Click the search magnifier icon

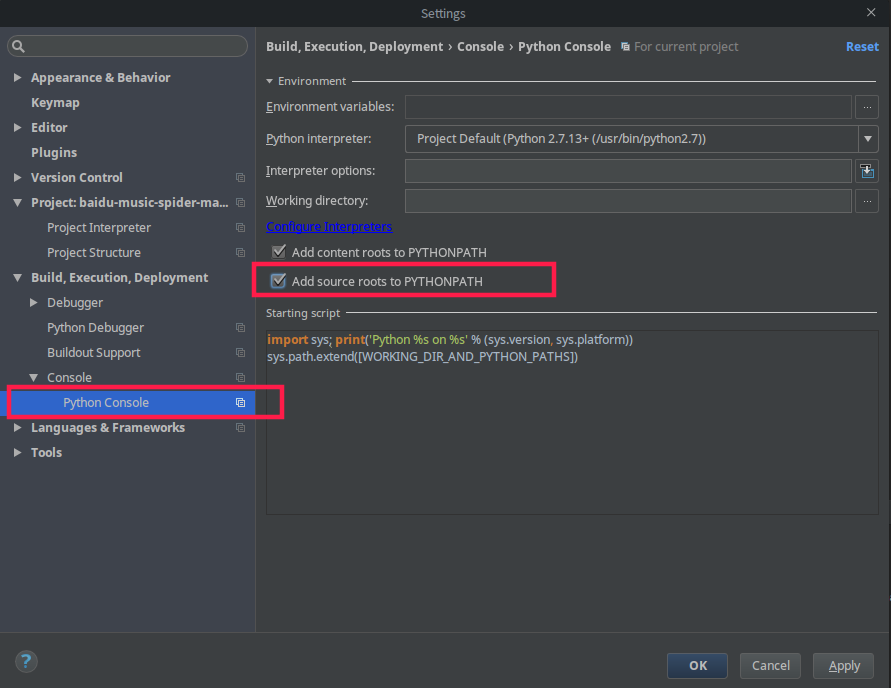tap(19, 47)
